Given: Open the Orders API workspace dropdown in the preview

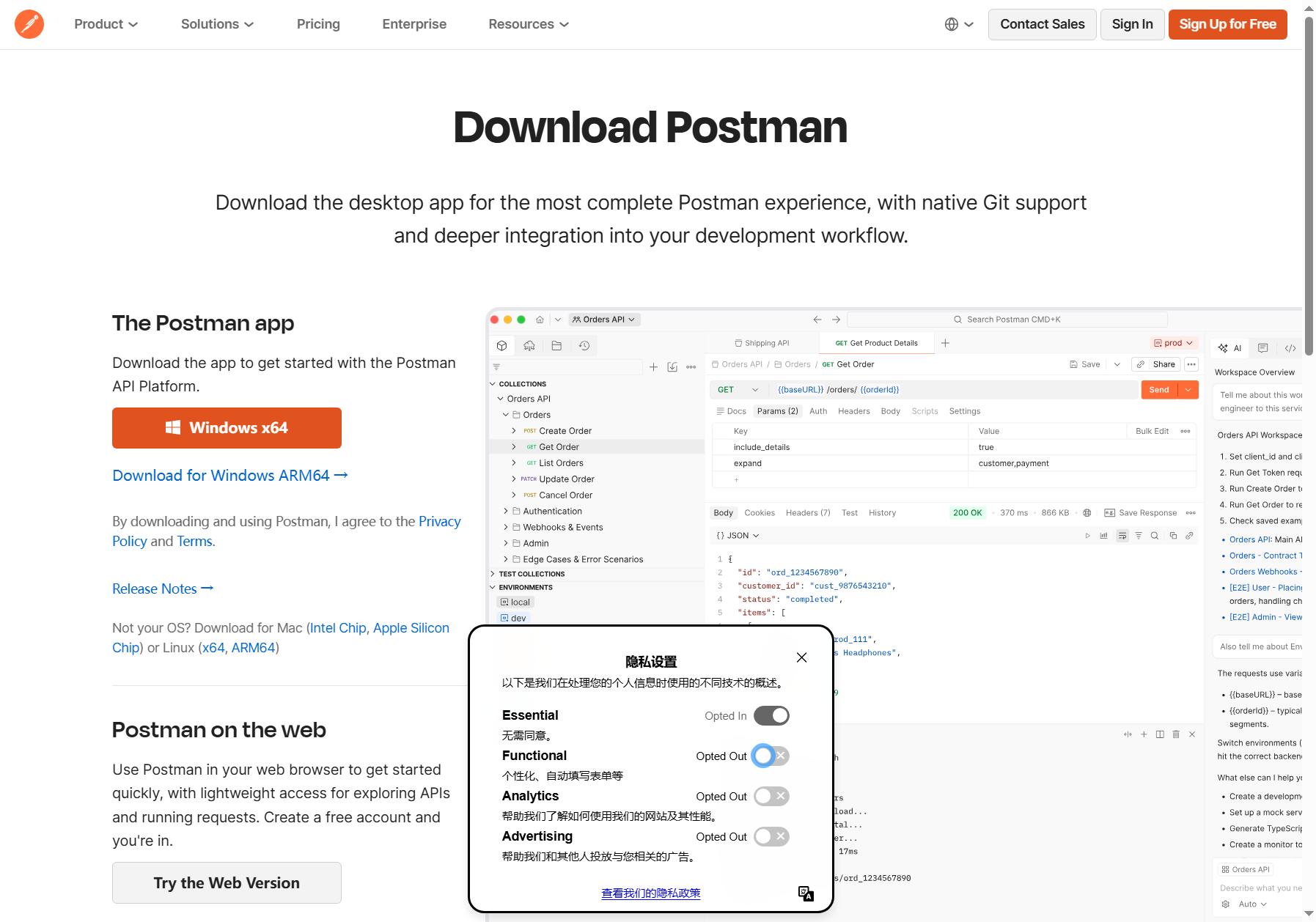Looking at the screenshot, I should point(605,320).
